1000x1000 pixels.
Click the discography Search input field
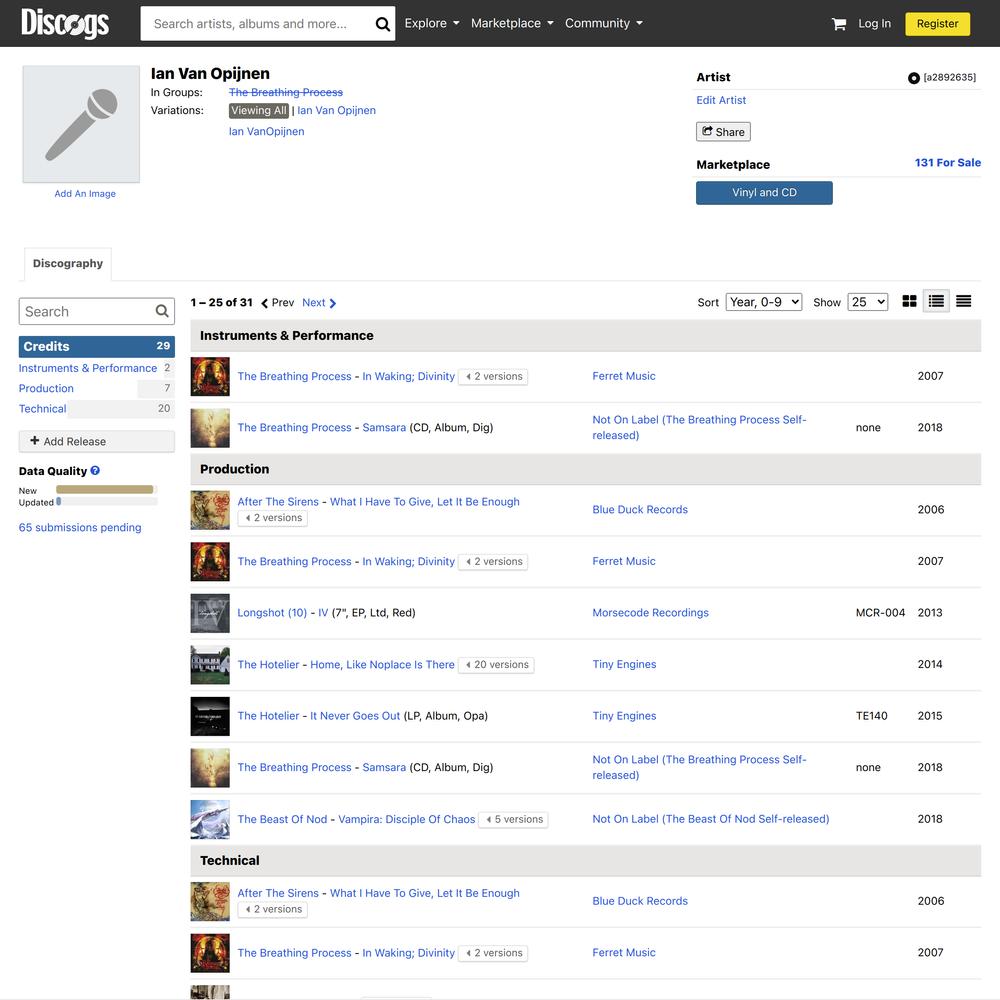(85, 311)
